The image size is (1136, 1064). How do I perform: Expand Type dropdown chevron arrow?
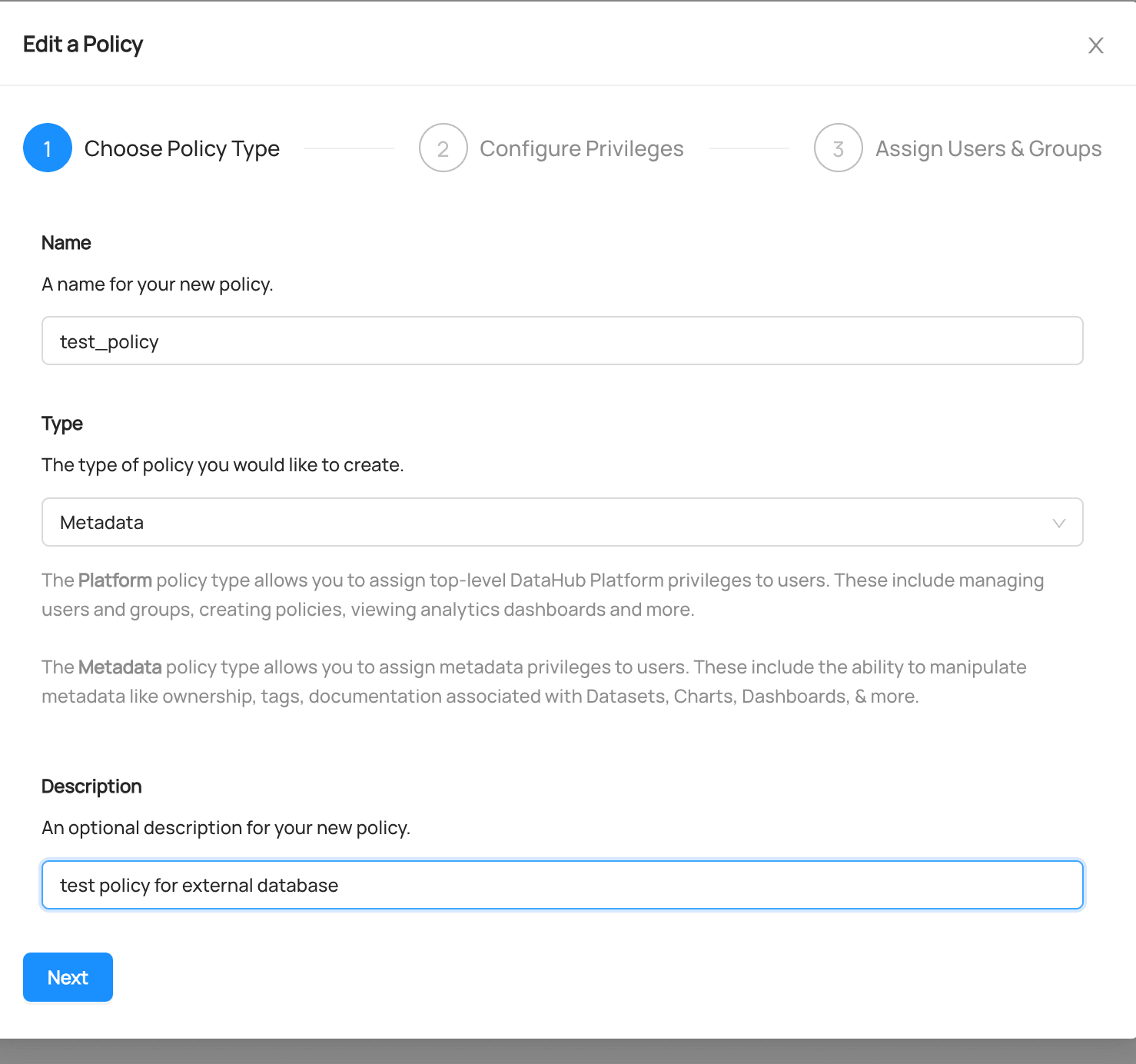(1059, 523)
